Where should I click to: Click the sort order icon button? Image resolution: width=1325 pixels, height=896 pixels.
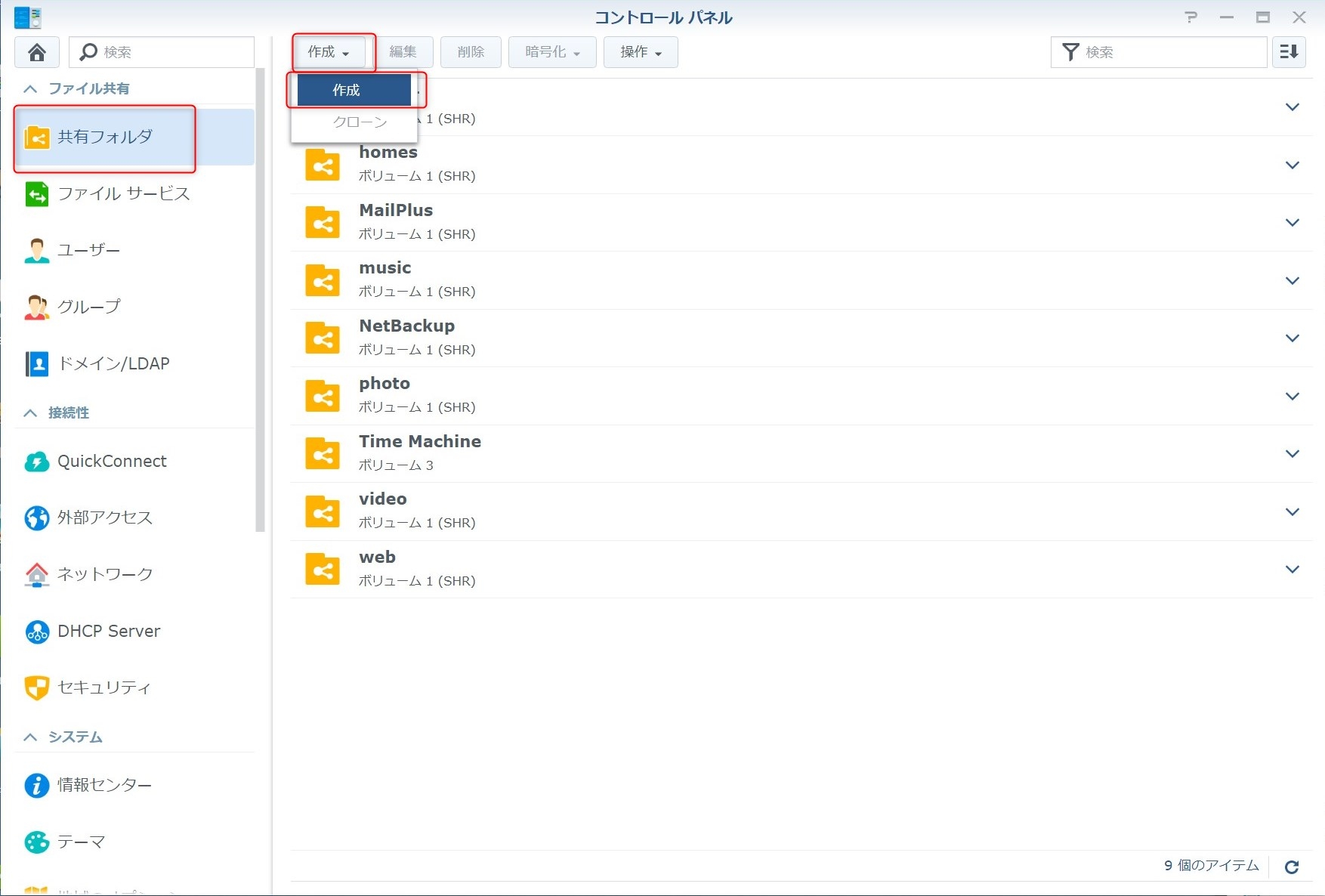[1289, 52]
